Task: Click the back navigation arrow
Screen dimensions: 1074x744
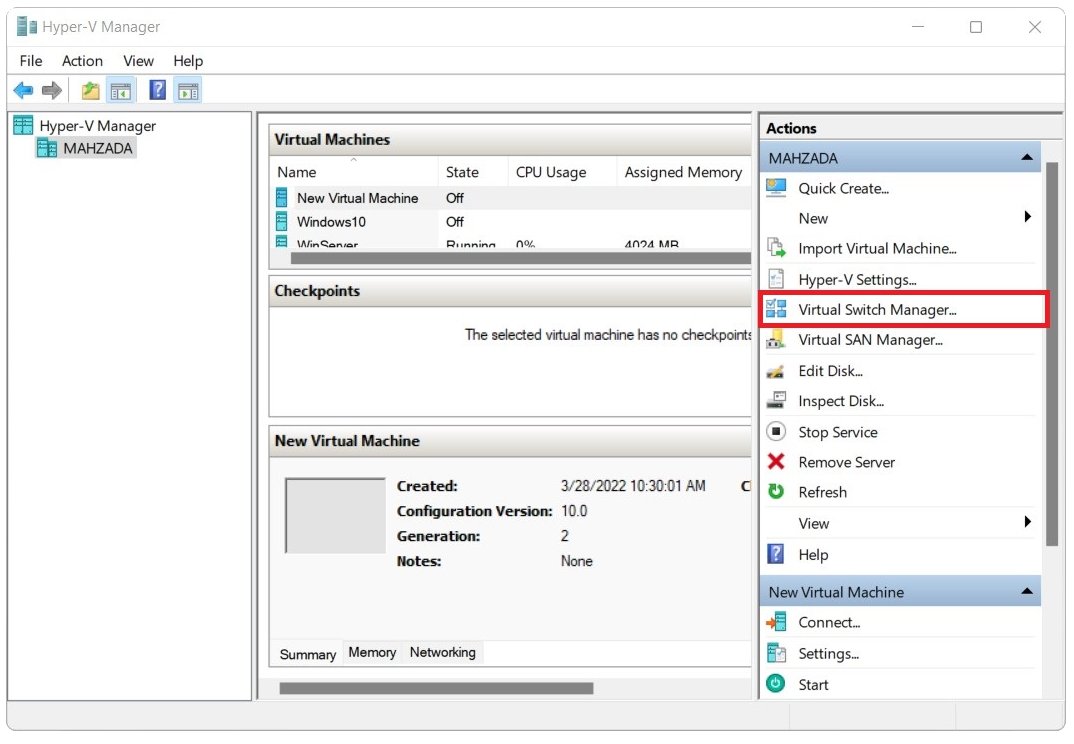Action: pos(22,90)
